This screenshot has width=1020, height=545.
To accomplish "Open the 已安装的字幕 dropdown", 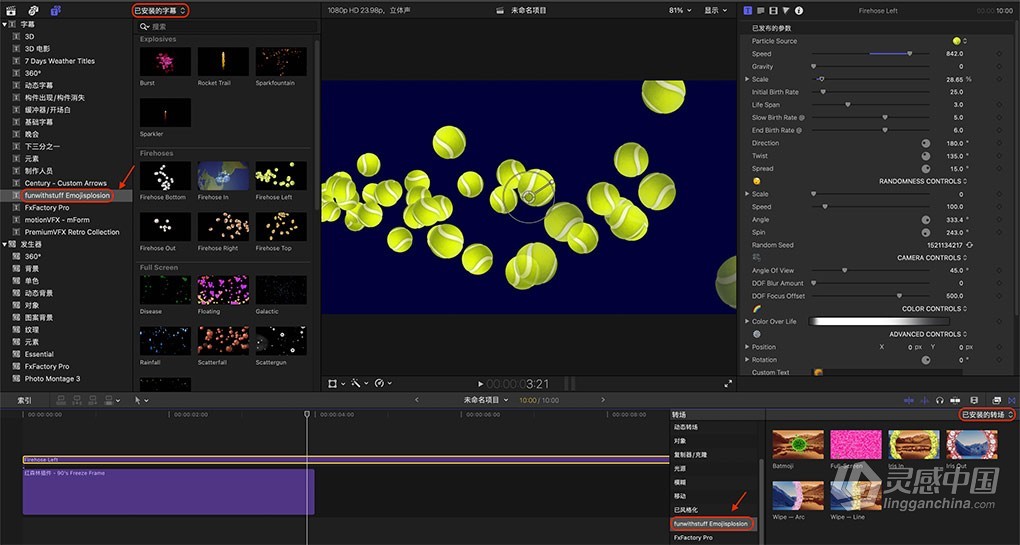I will point(160,10).
